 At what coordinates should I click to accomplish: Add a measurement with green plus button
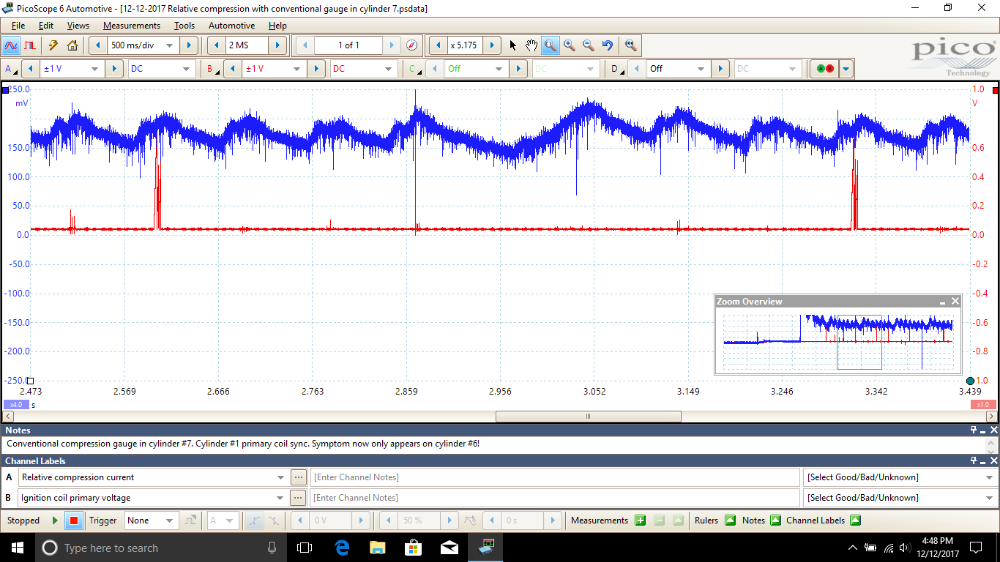click(x=640, y=520)
